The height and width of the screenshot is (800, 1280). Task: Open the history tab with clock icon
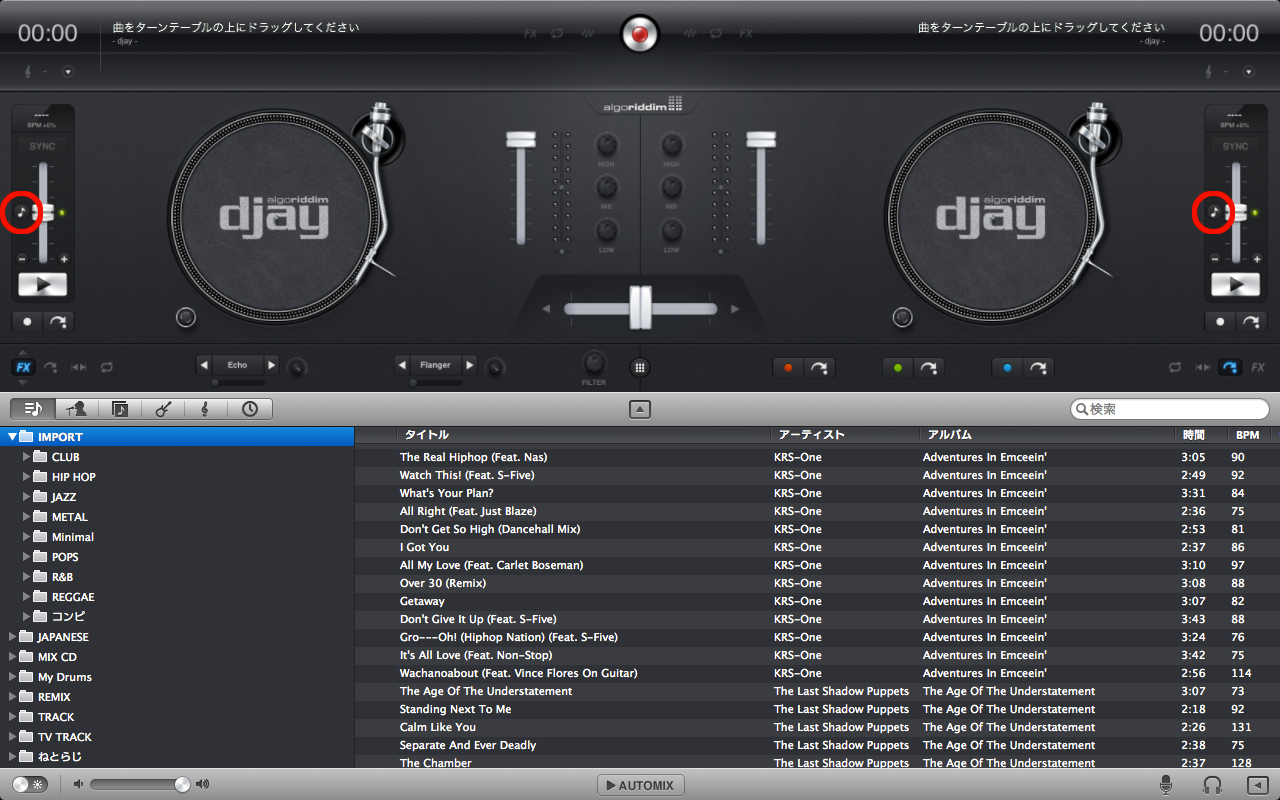click(x=250, y=408)
